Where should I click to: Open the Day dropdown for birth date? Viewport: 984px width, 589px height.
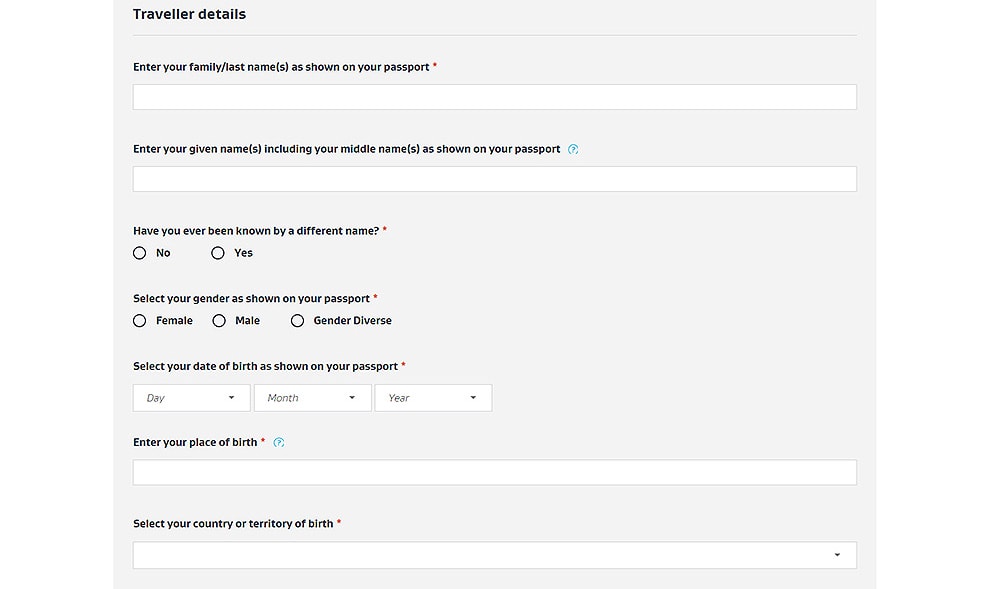coord(191,398)
